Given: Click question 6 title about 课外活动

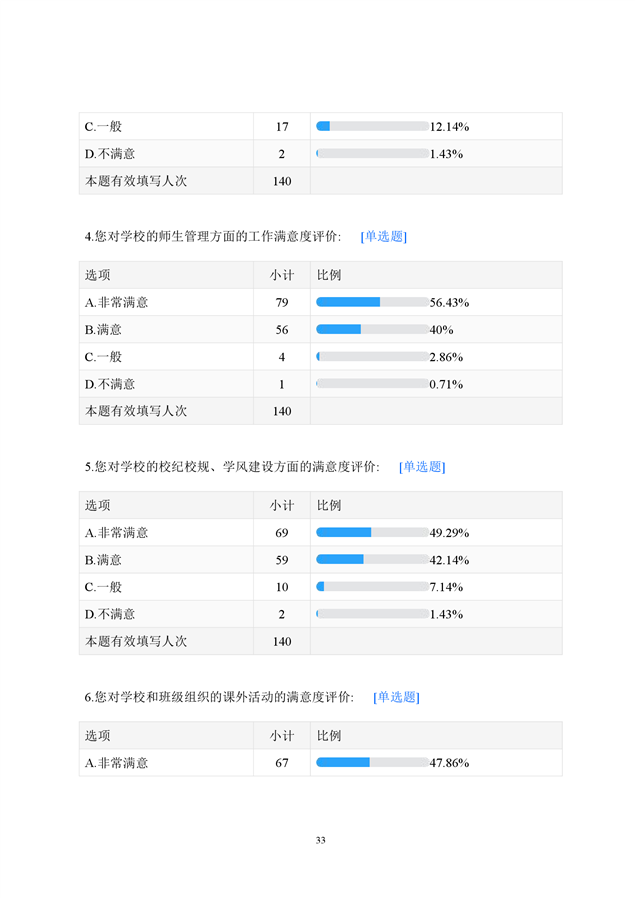Looking at the screenshot, I should tap(219, 697).
